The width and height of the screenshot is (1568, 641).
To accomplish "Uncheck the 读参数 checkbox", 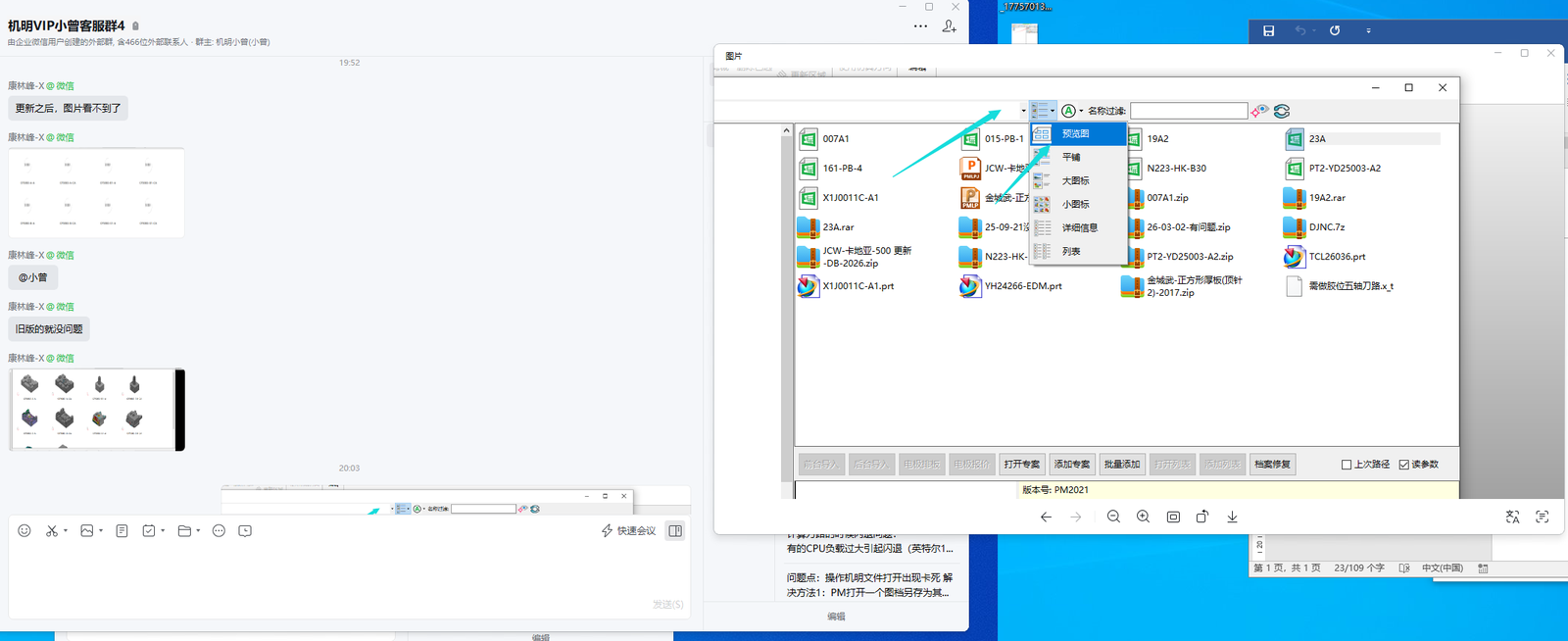I will click(x=1404, y=465).
